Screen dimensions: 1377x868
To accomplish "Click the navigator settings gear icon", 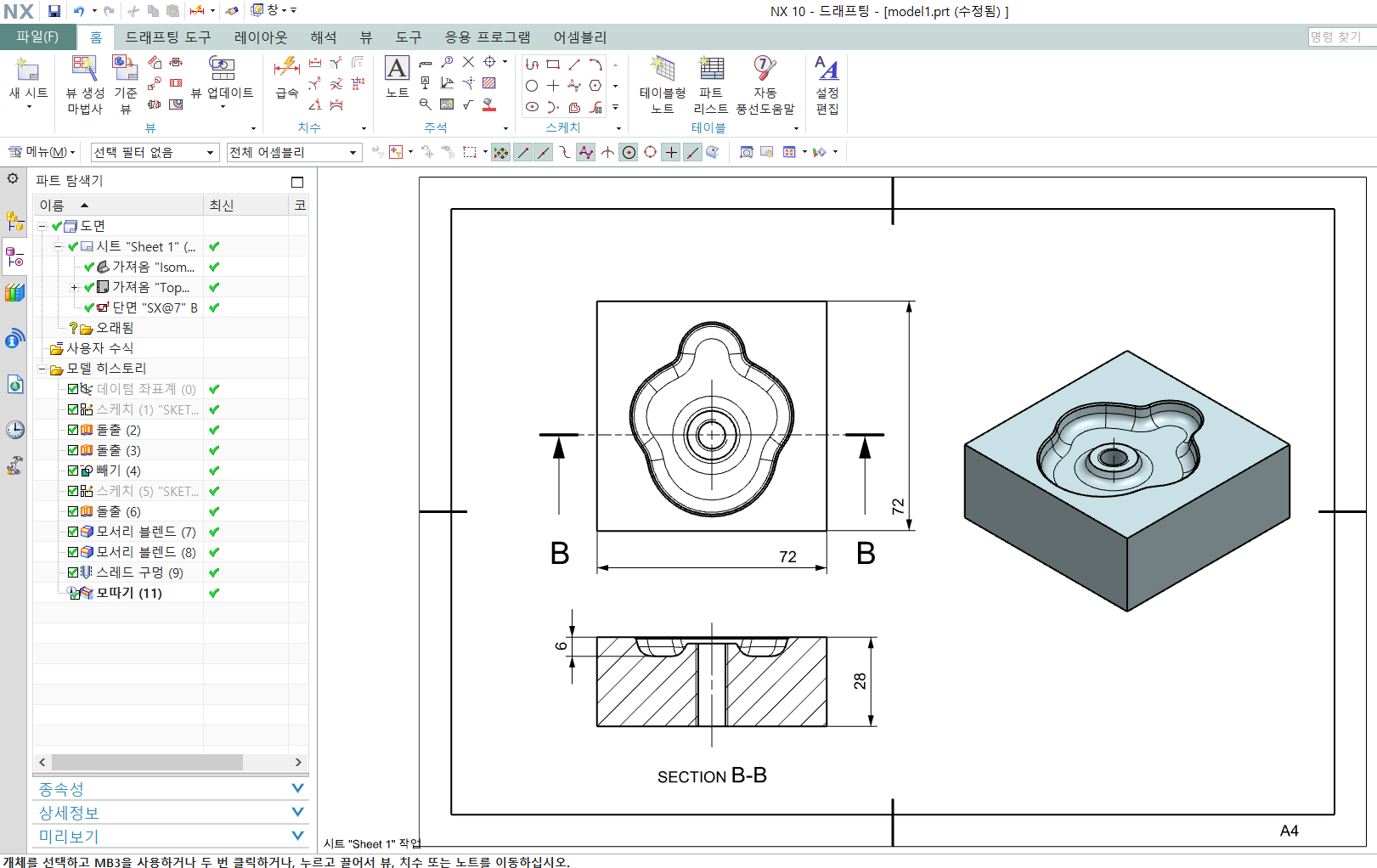I will click(x=13, y=178).
